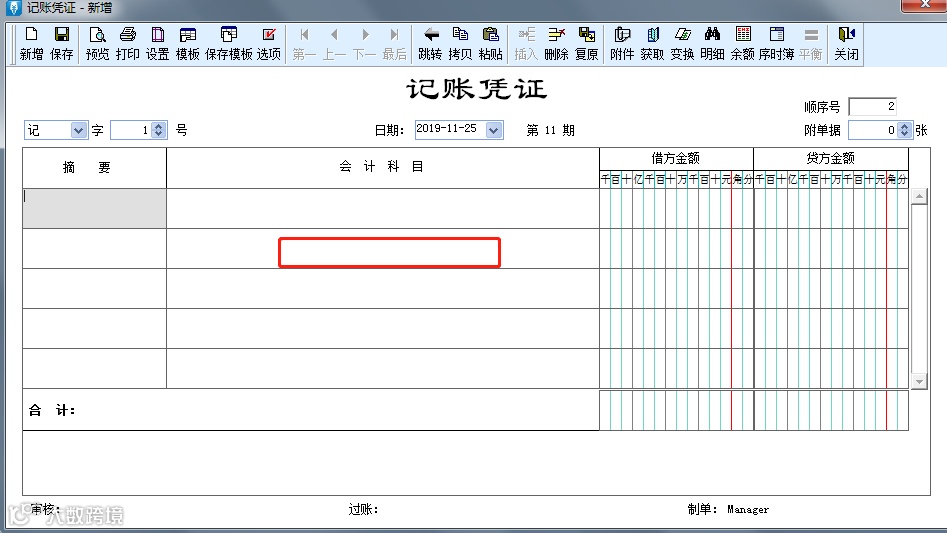Click the 拷贝 copy icon
Image resolution: width=947 pixels, height=533 pixels.
tap(460, 43)
